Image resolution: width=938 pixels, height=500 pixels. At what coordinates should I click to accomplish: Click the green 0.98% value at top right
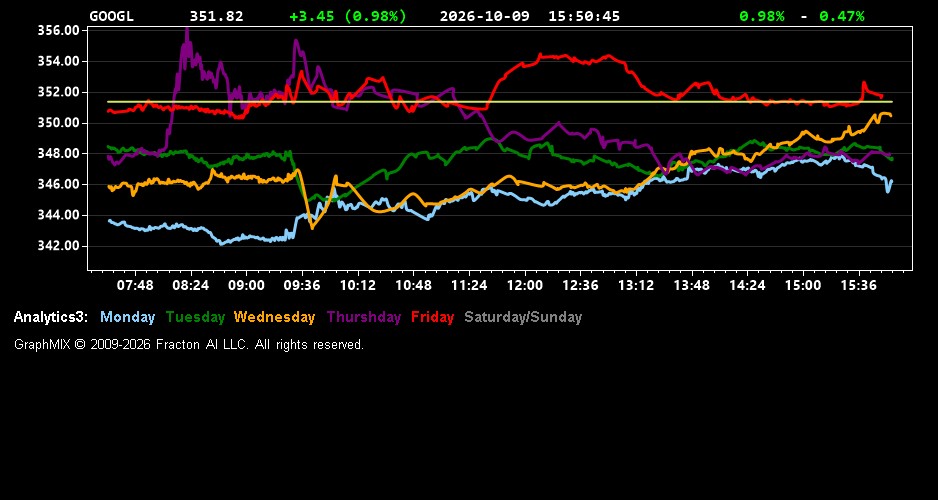[x=762, y=16]
